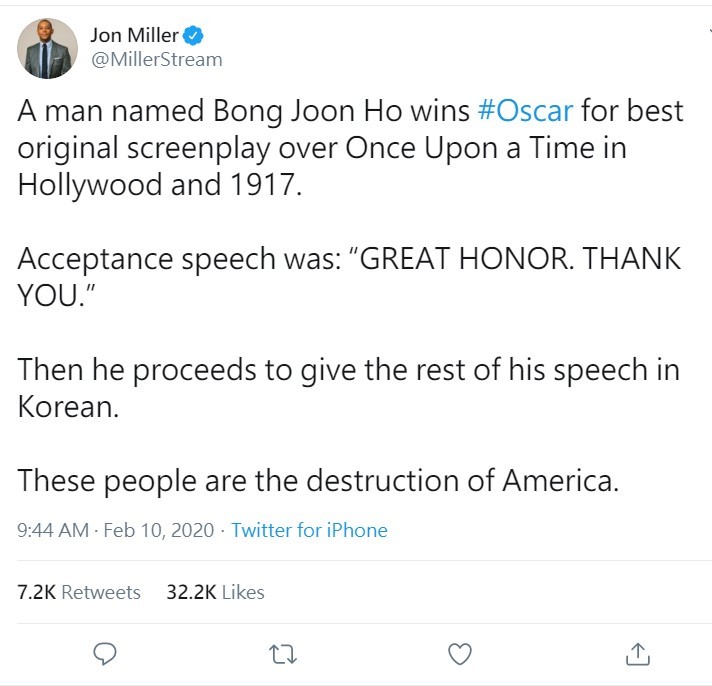Open the share menu icon
This screenshot has width=712, height=686.
point(636,653)
